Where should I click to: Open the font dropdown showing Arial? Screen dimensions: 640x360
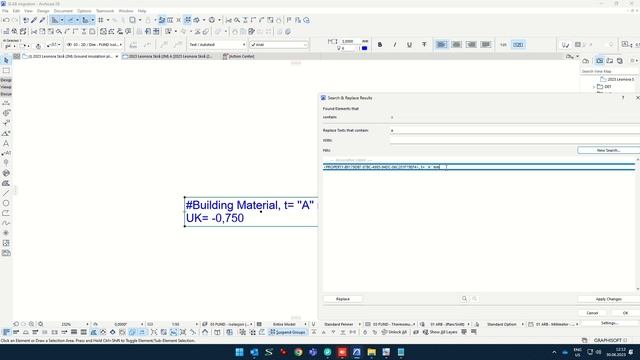(x=279, y=44)
